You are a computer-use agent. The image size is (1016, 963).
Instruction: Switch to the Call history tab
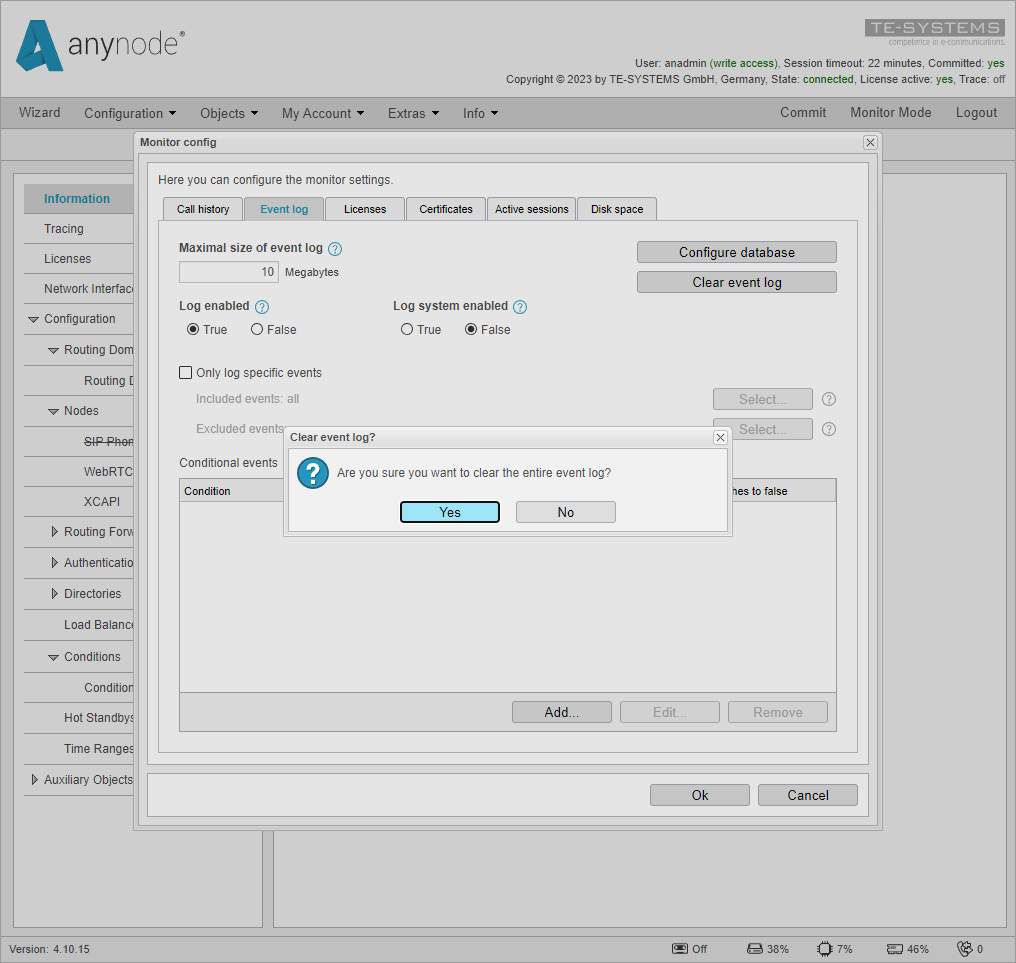[202, 209]
